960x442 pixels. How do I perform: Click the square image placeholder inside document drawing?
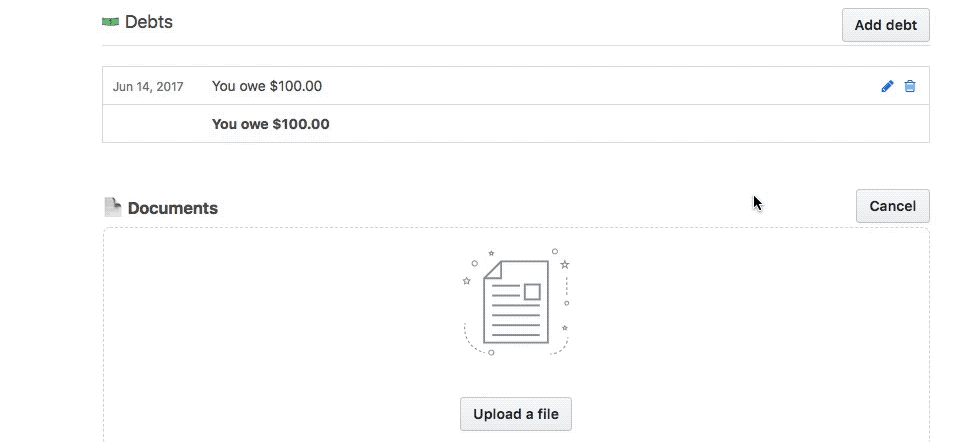(532, 291)
